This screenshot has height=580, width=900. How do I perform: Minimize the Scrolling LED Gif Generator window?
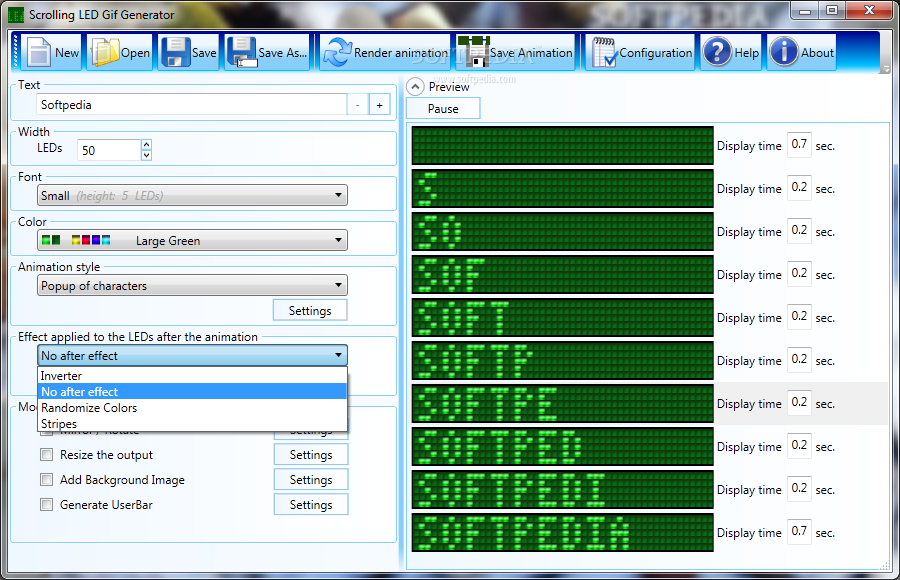805,11
